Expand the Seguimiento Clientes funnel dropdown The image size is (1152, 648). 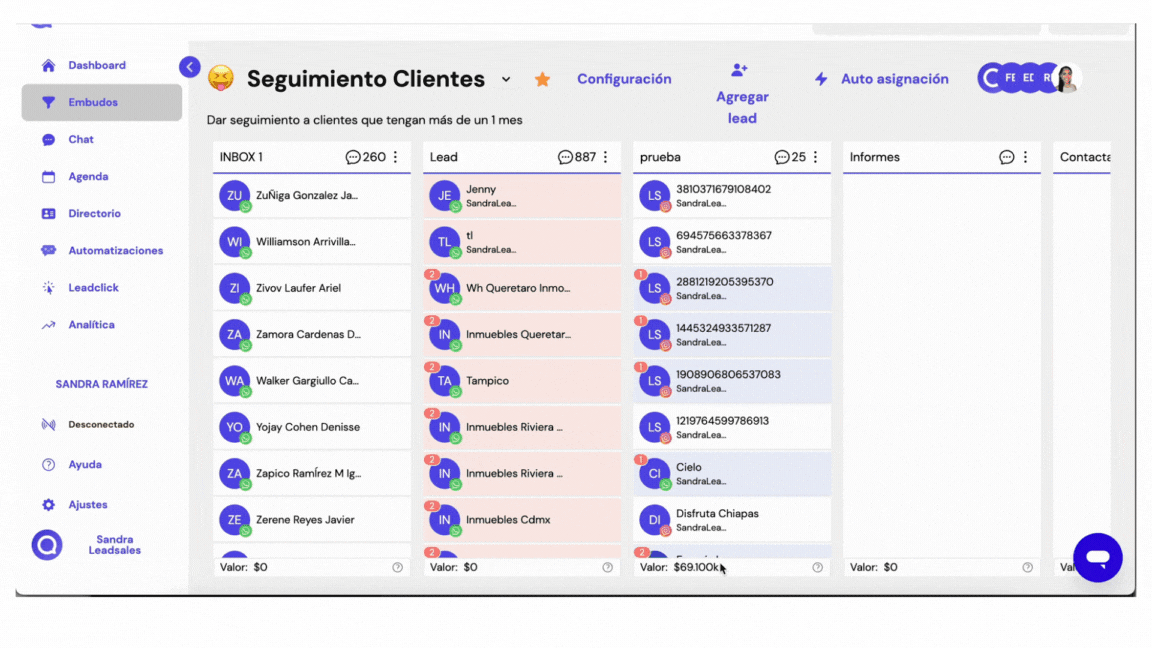[x=506, y=79]
